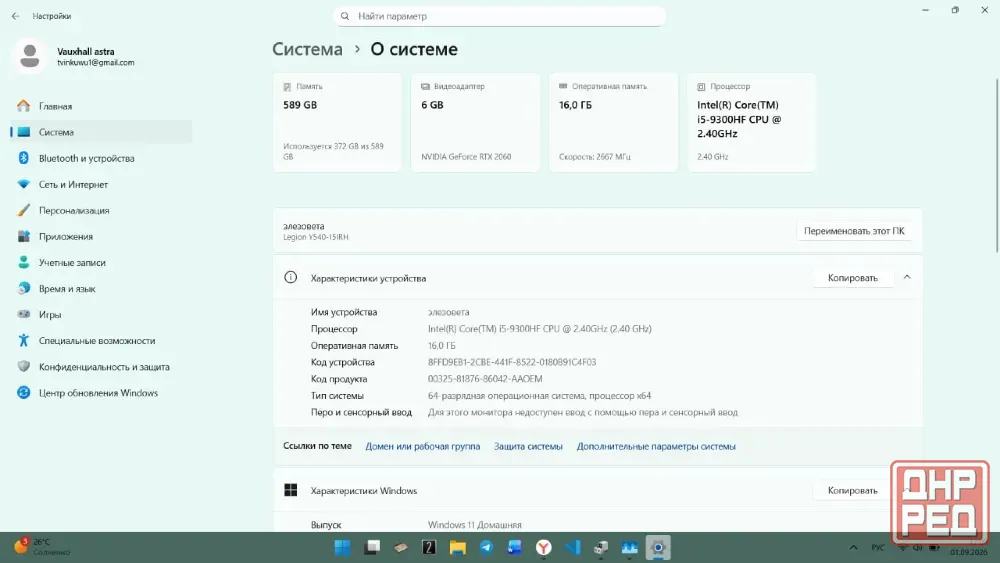Click the Игры gamepad icon

[x=24, y=314]
